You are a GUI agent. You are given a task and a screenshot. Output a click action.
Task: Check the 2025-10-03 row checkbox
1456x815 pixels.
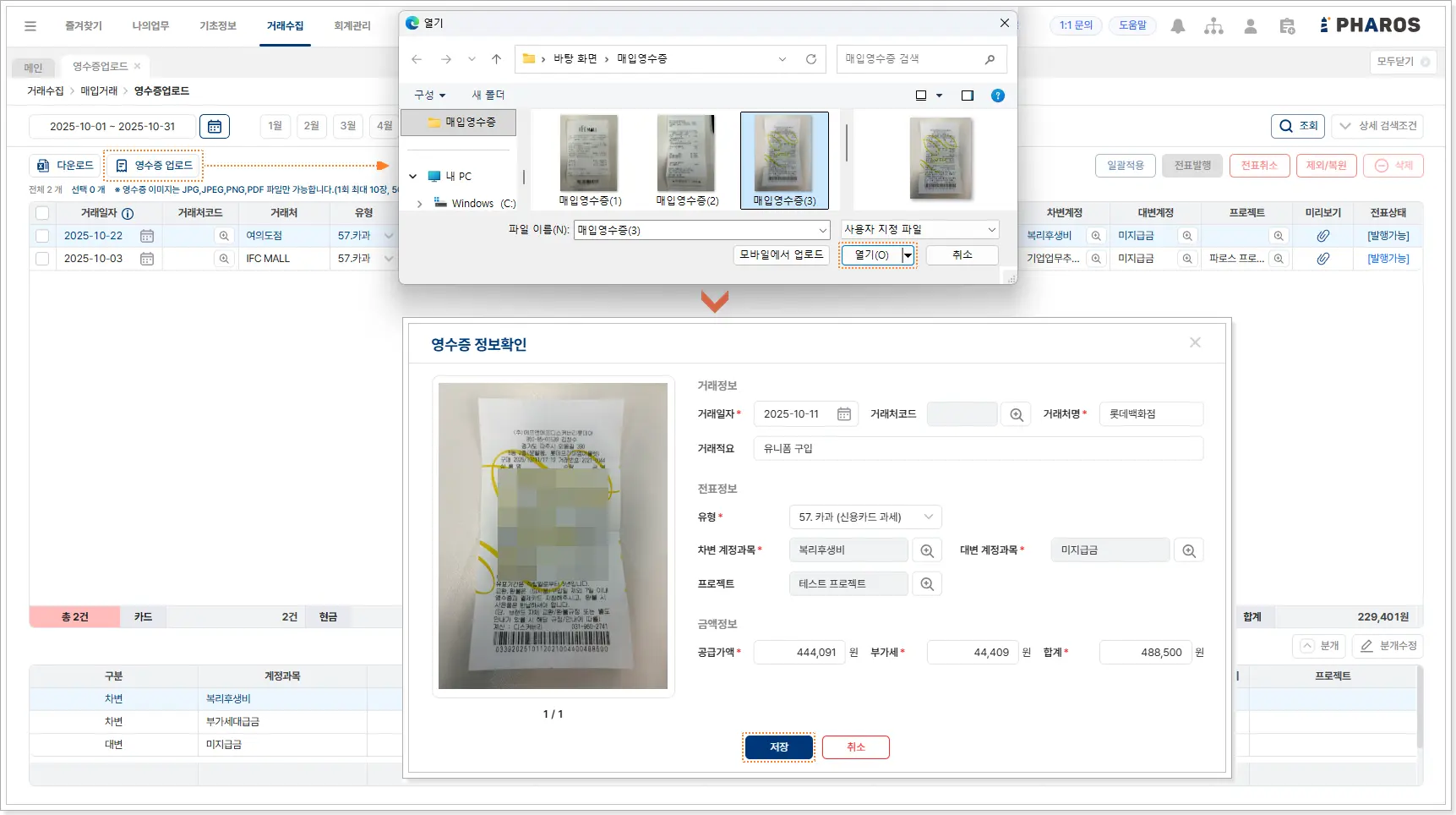(42, 259)
